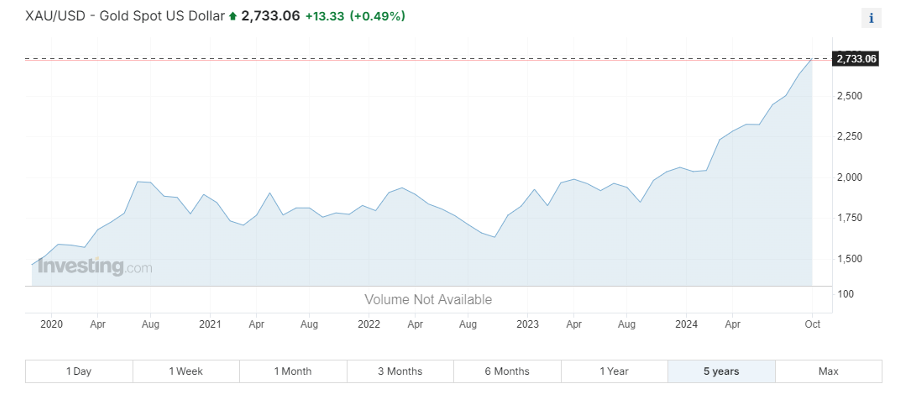906x400 pixels.
Task: Click the green up-arrow price indicator
Action: [x=233, y=17]
